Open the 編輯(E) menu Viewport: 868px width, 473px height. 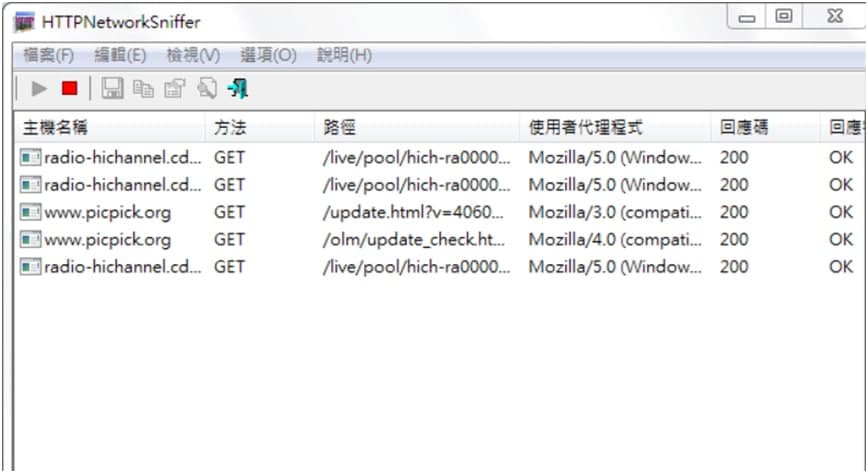pos(120,55)
